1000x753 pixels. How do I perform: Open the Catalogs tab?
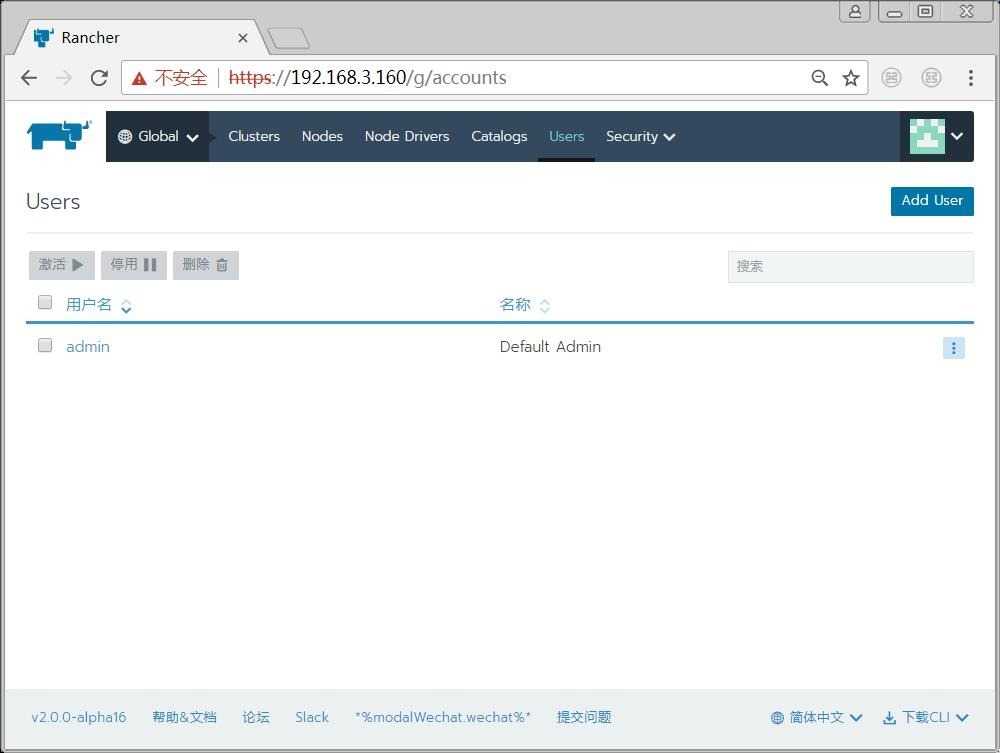click(499, 136)
